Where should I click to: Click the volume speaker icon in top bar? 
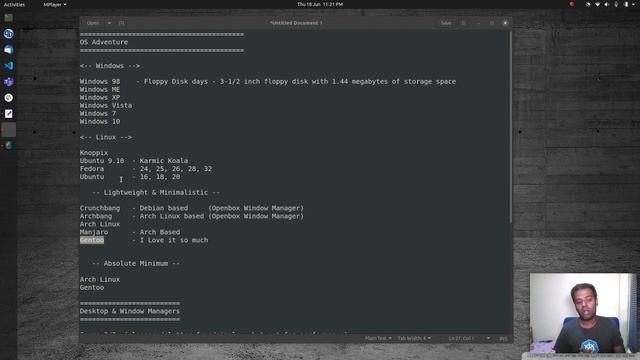point(607,4)
